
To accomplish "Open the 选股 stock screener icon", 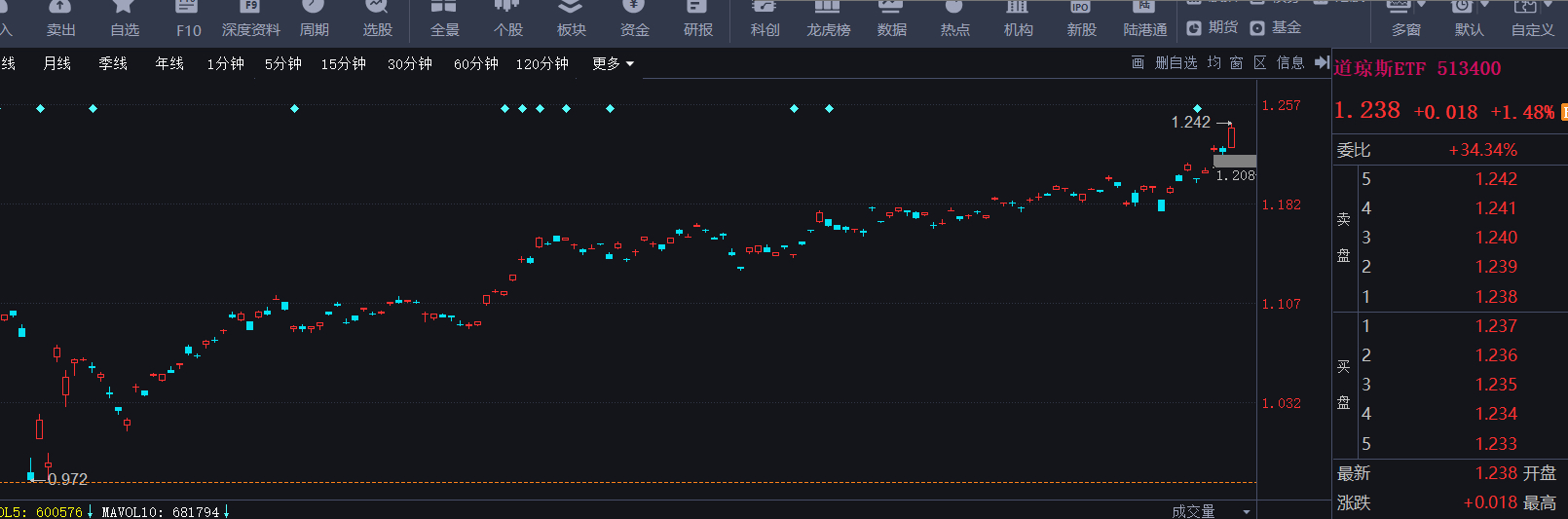I will 377,19.
